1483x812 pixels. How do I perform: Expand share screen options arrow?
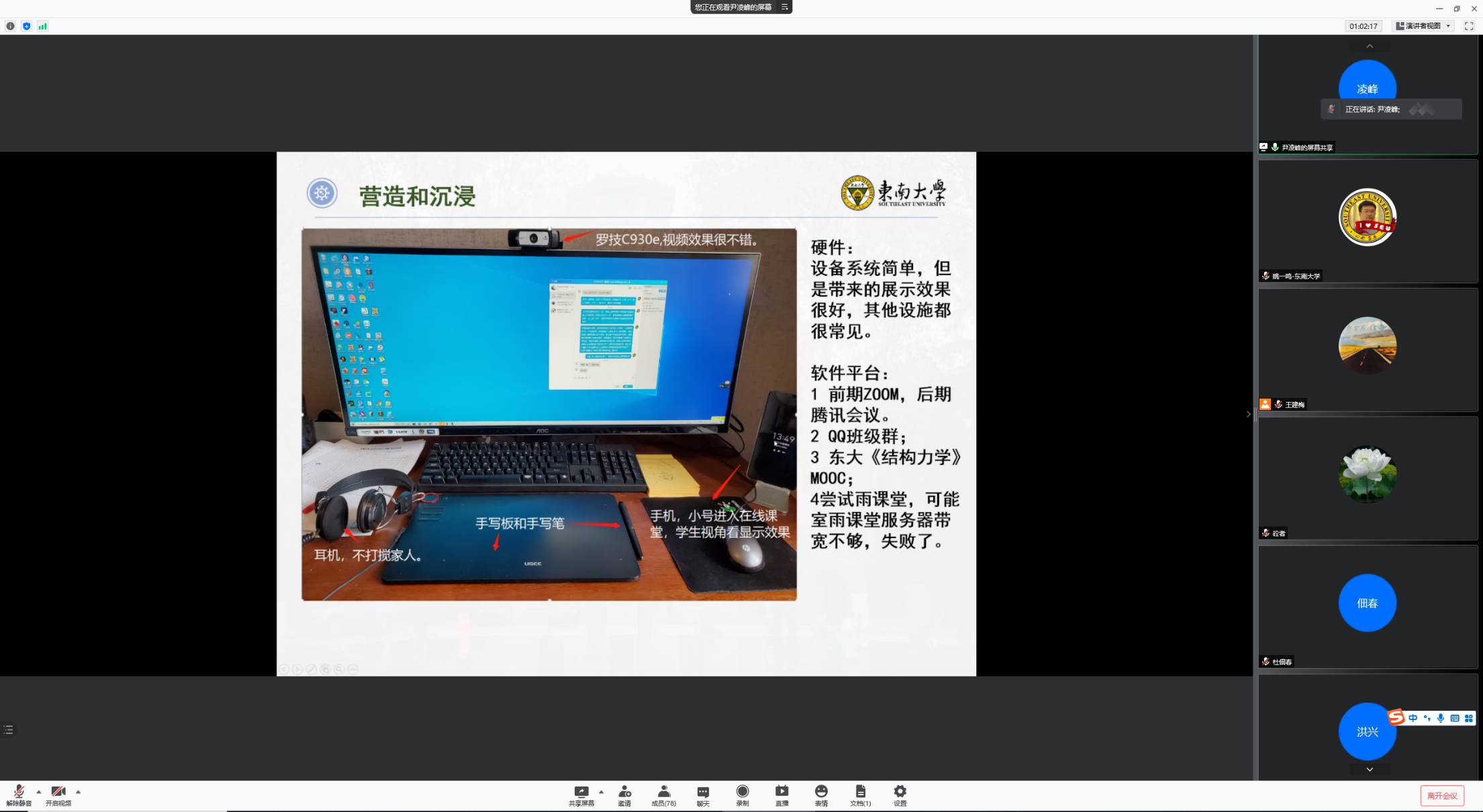click(x=601, y=792)
